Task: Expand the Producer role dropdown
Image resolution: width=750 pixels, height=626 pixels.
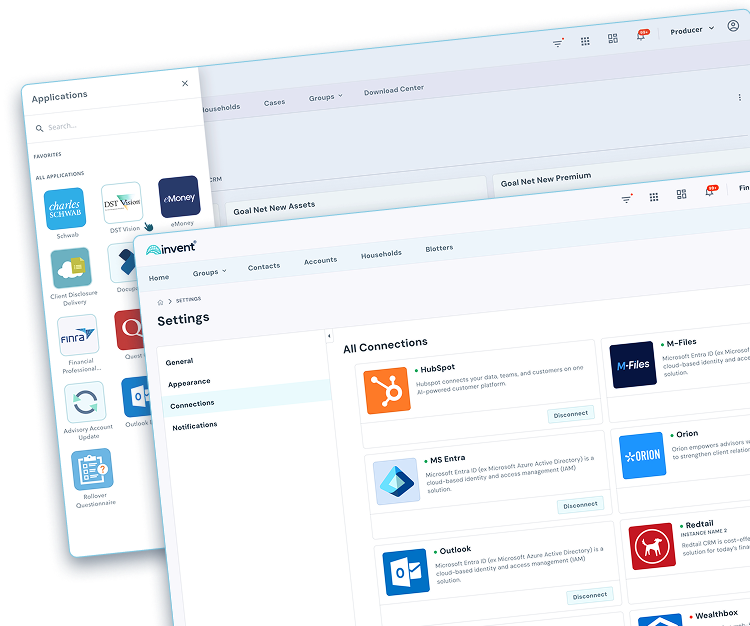Action: pyautogui.click(x=692, y=30)
